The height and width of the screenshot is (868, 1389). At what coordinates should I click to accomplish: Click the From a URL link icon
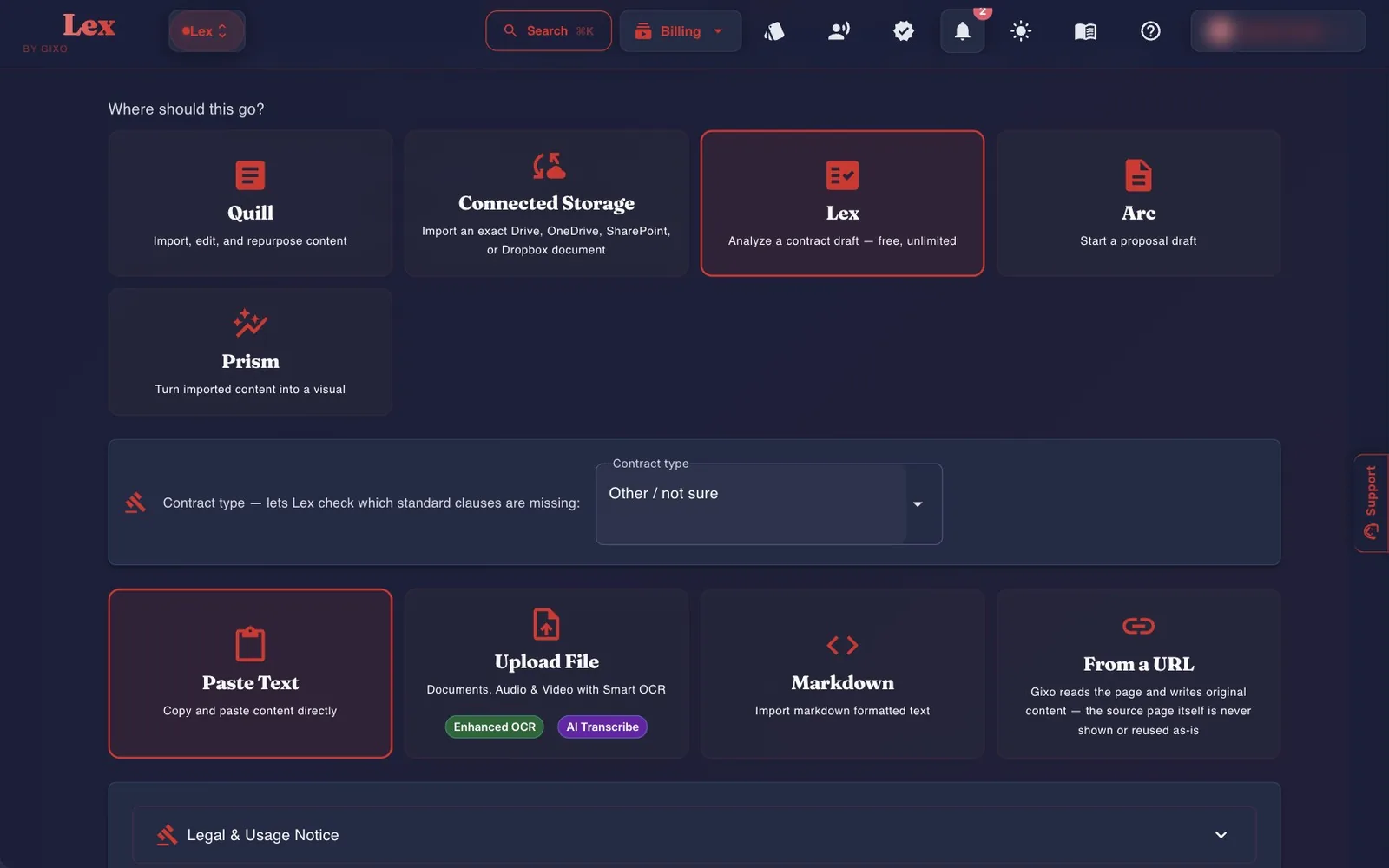click(1138, 626)
